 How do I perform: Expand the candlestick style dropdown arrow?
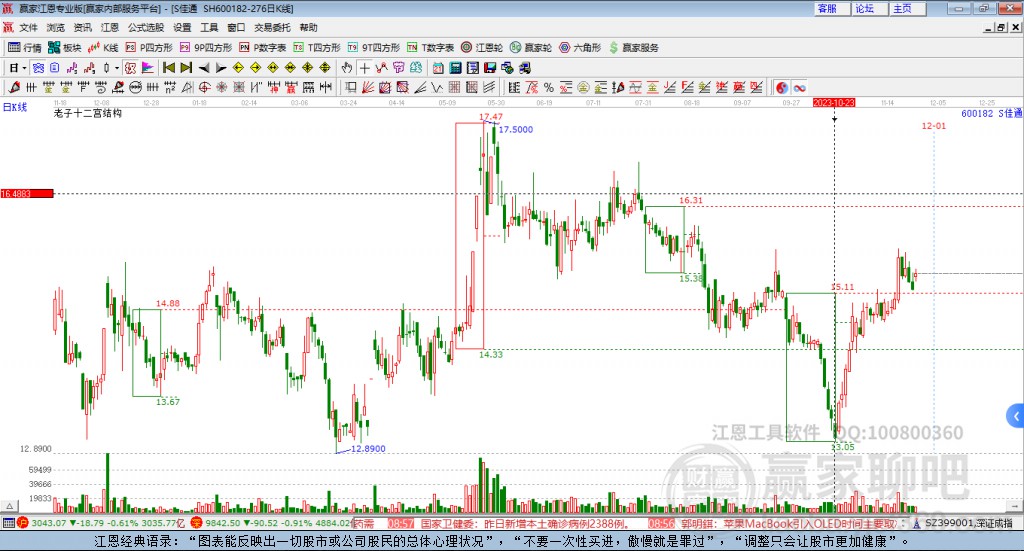click(117, 68)
